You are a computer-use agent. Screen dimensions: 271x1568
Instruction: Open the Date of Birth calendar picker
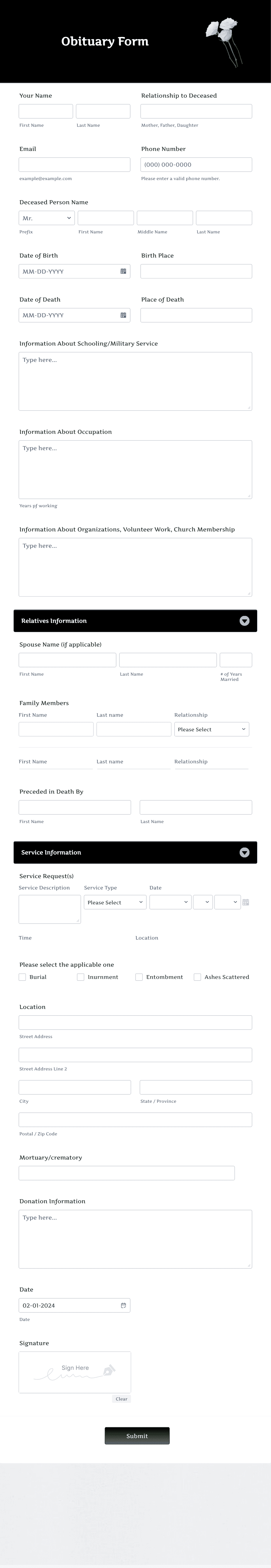124,271
